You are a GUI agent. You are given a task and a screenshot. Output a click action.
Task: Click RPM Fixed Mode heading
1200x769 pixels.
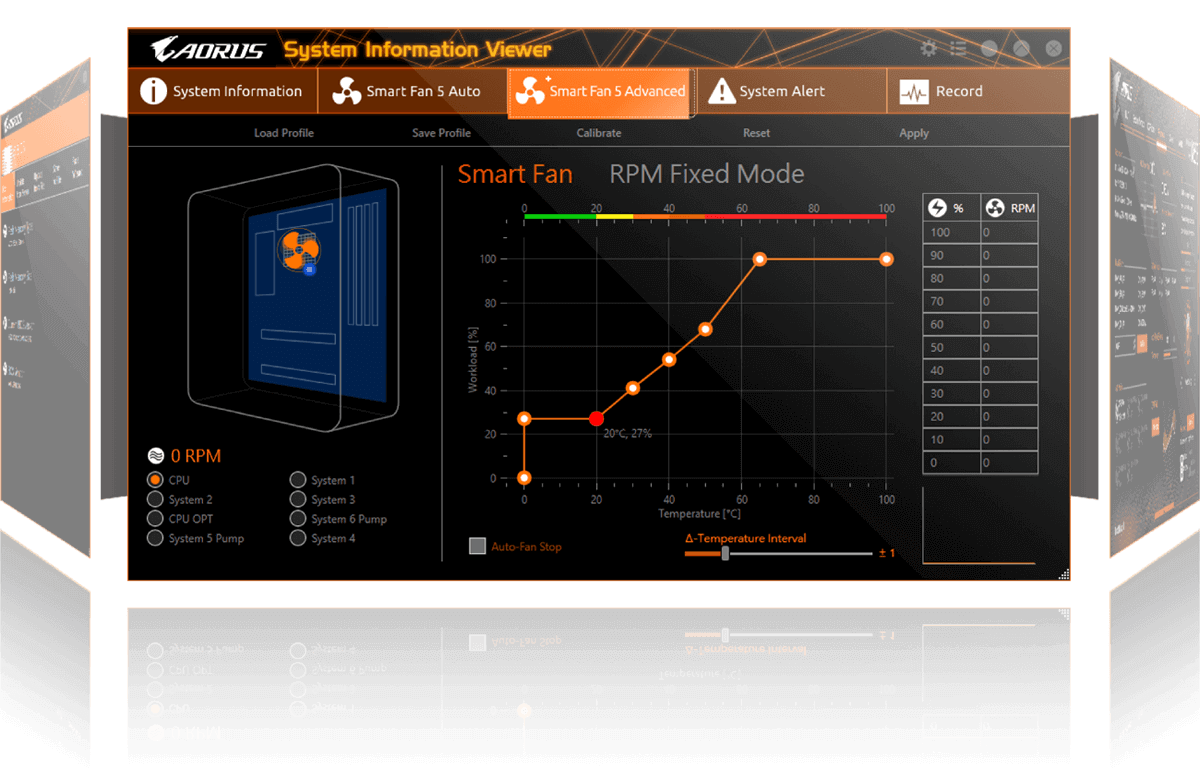point(706,175)
